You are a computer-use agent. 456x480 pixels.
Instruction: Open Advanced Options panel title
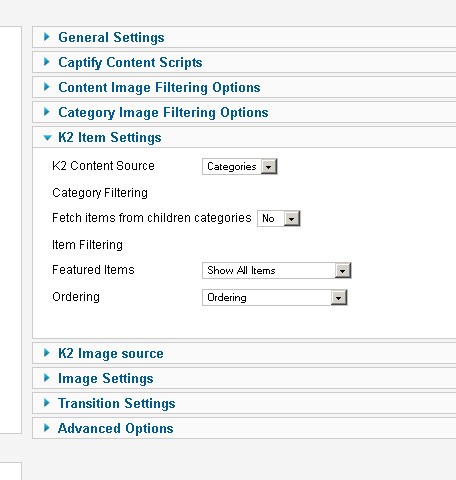(116, 429)
